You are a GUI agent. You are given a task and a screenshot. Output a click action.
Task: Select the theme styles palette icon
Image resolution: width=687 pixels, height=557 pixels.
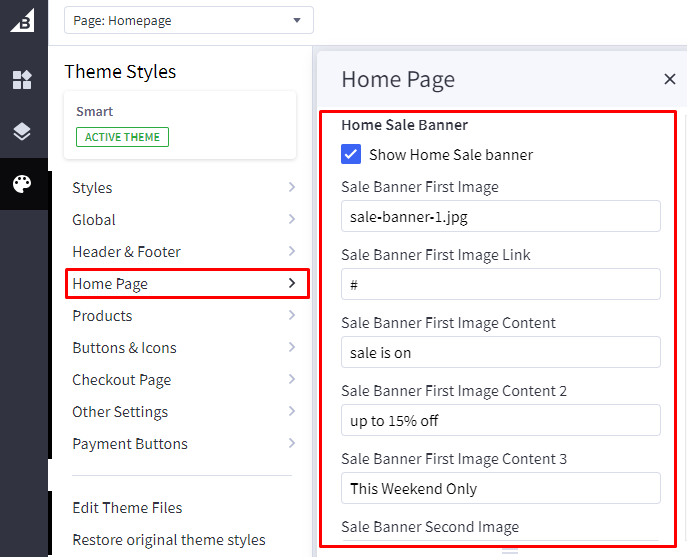click(22, 184)
